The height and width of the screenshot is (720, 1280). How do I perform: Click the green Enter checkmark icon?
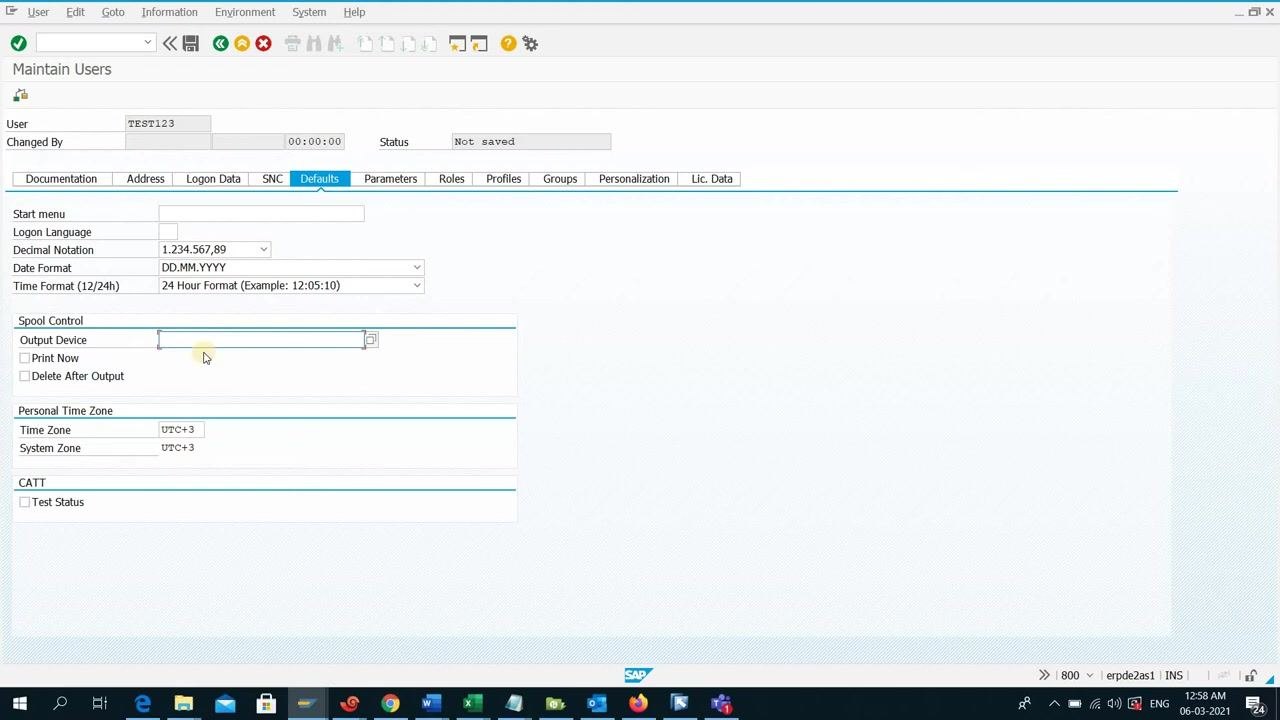pos(18,43)
